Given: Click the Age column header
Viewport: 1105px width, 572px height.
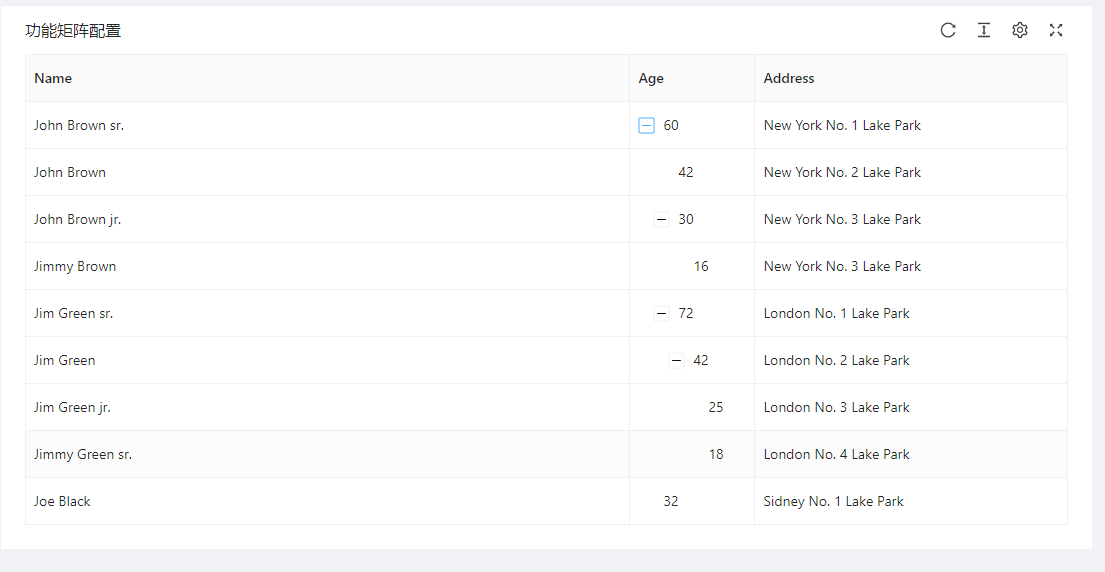Looking at the screenshot, I should point(692,78).
